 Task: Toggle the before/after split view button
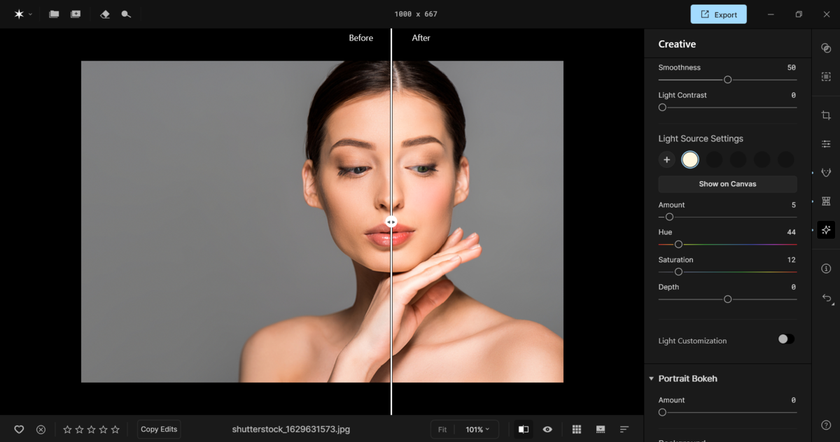click(523, 429)
